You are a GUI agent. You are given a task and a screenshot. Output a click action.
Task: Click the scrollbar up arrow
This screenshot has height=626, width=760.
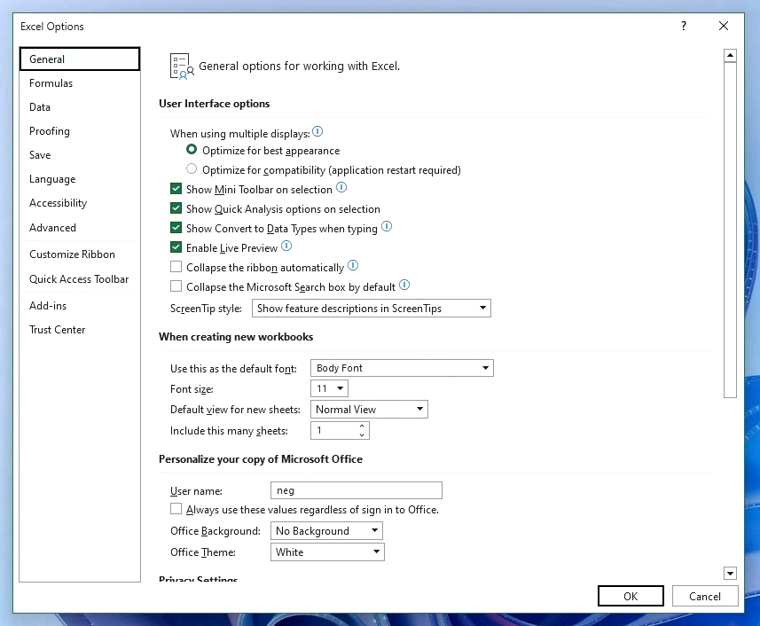tap(730, 56)
